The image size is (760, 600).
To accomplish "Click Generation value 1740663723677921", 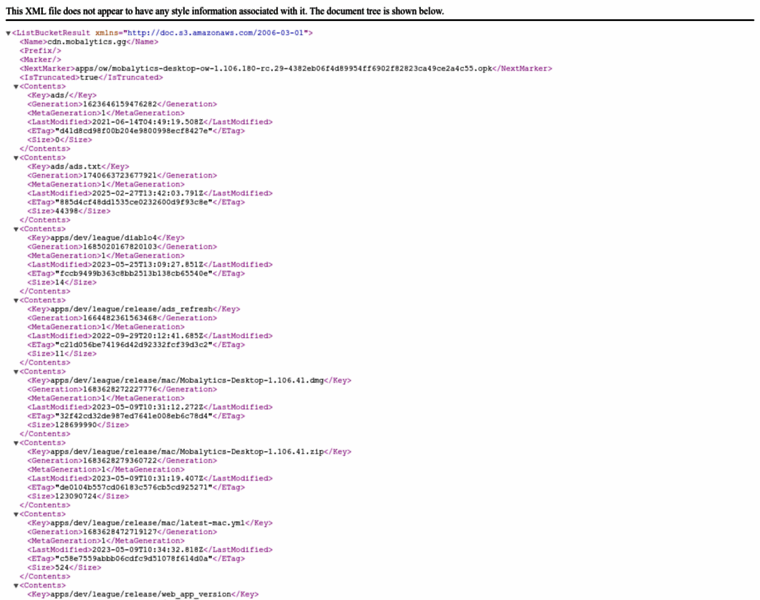I will [120, 175].
